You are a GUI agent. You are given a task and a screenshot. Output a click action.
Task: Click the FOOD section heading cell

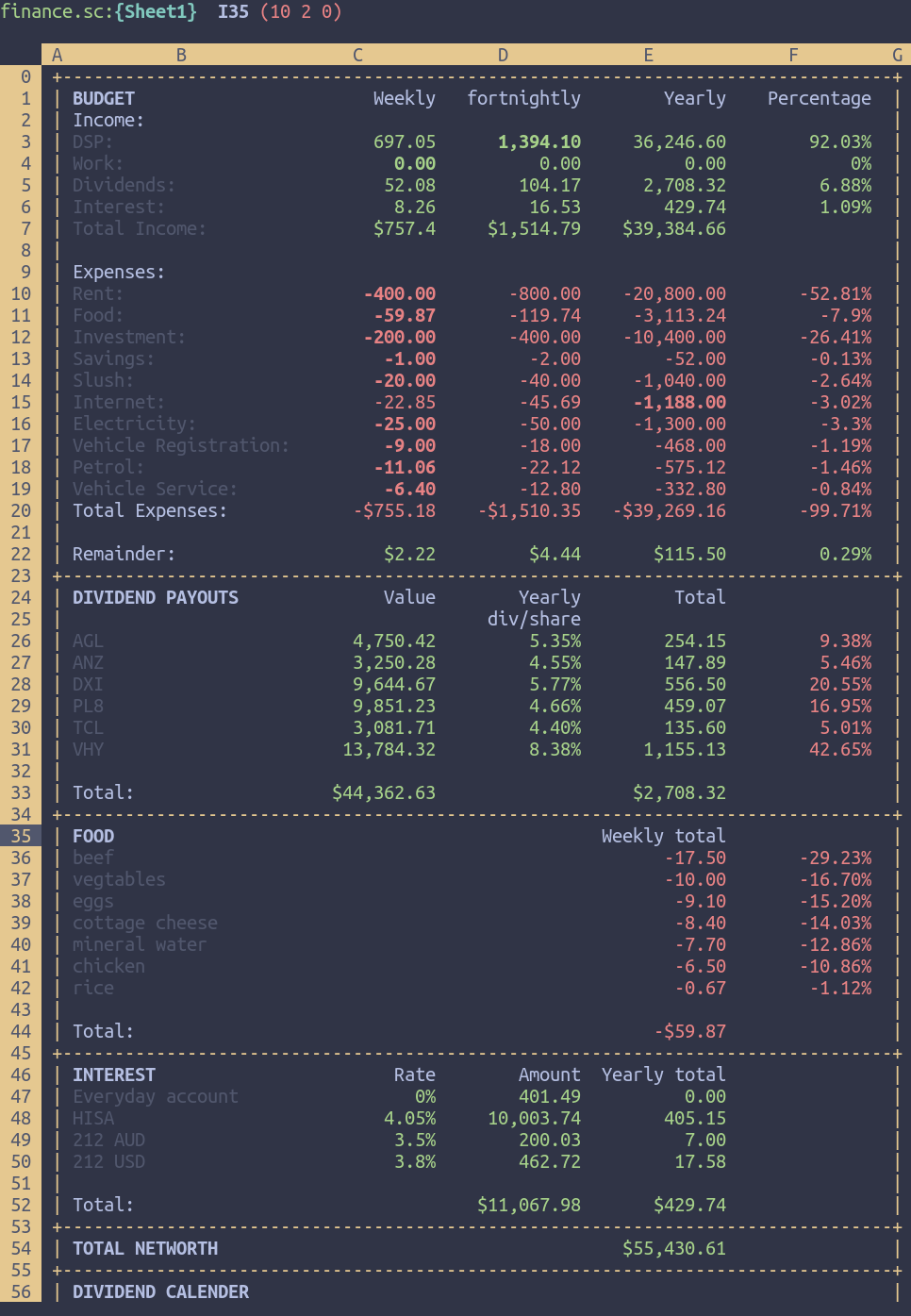(93, 836)
